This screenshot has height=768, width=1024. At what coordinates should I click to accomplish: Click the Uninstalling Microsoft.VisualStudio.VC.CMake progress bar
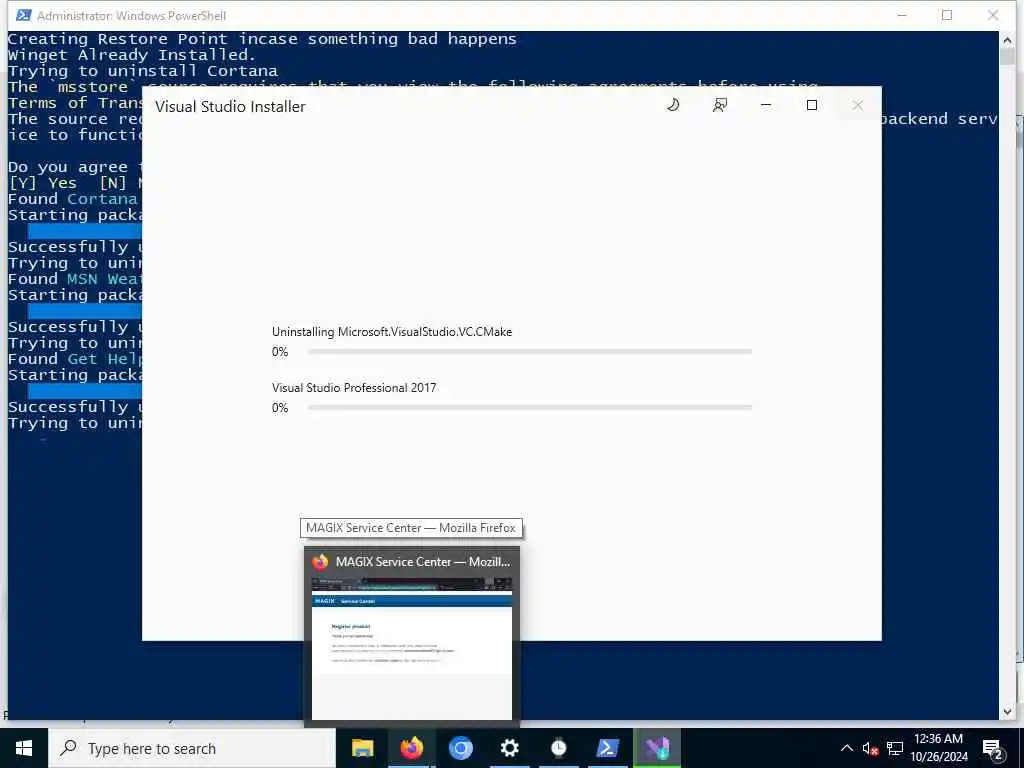coord(530,351)
